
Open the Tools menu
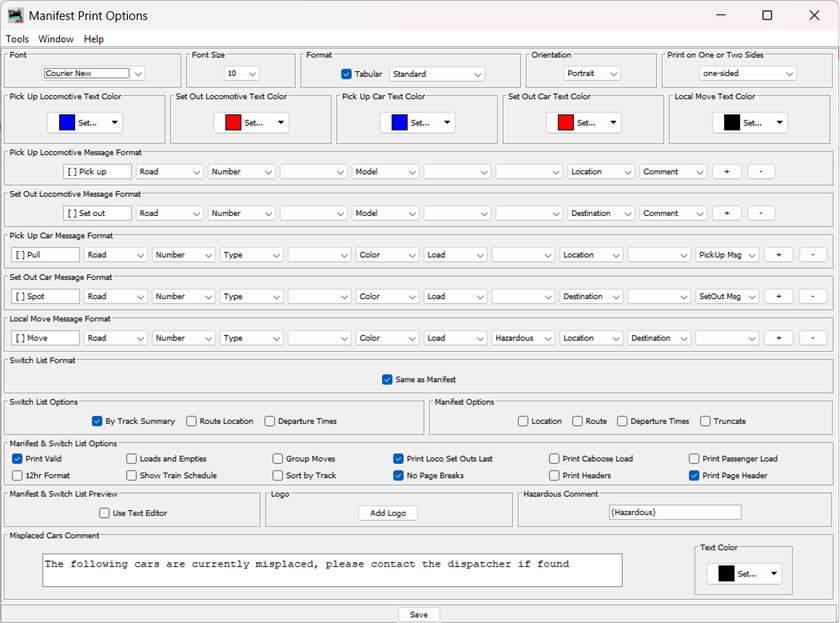click(x=17, y=39)
